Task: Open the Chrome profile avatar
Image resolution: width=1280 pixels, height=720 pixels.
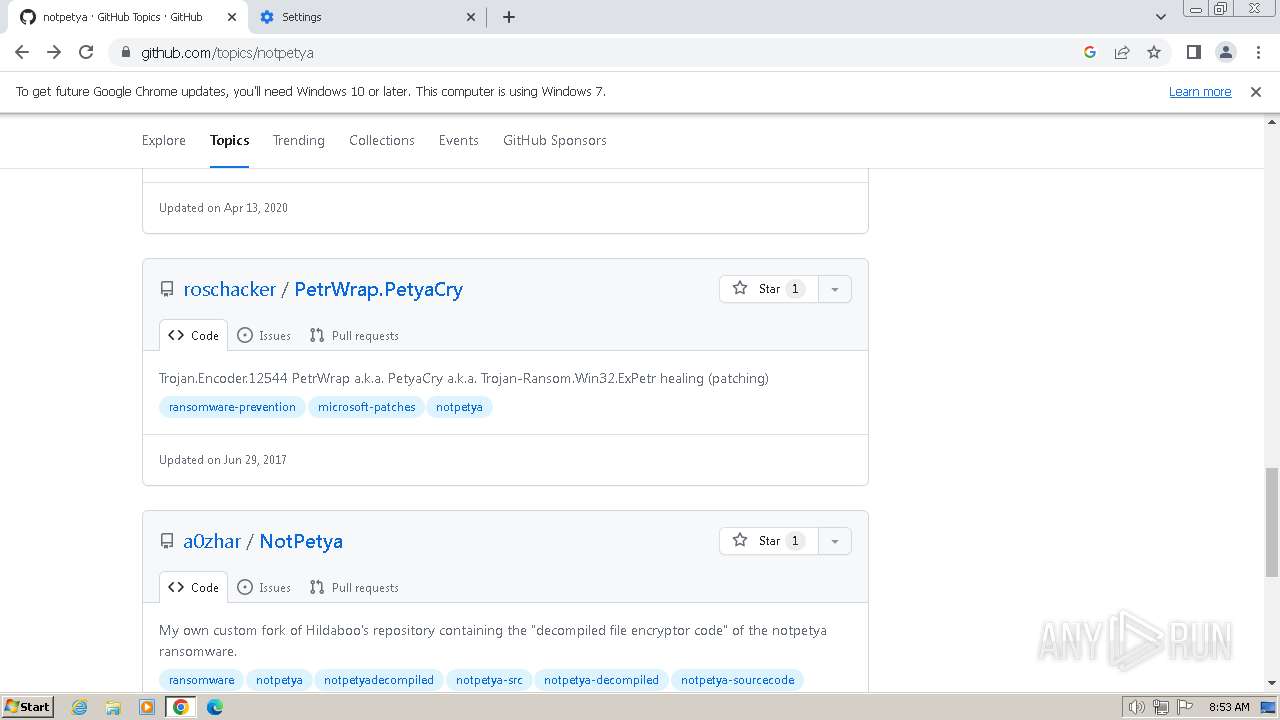Action: point(1225,52)
